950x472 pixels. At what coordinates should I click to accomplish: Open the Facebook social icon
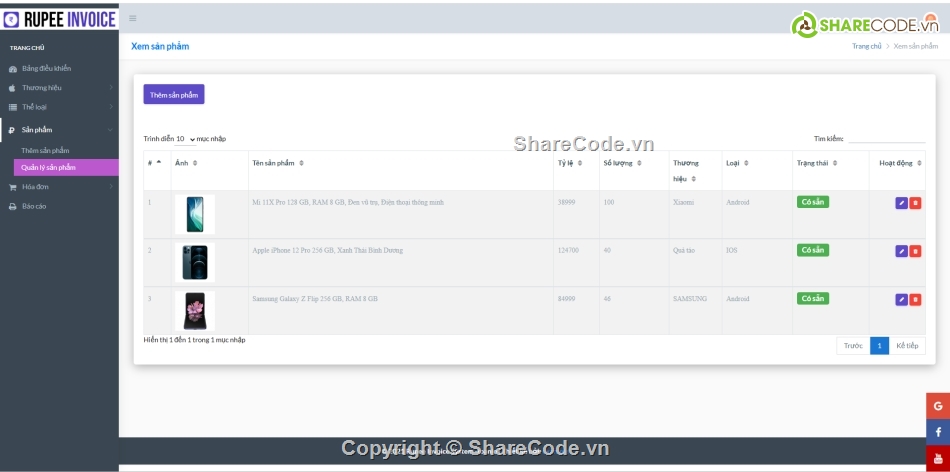[x=938, y=432]
